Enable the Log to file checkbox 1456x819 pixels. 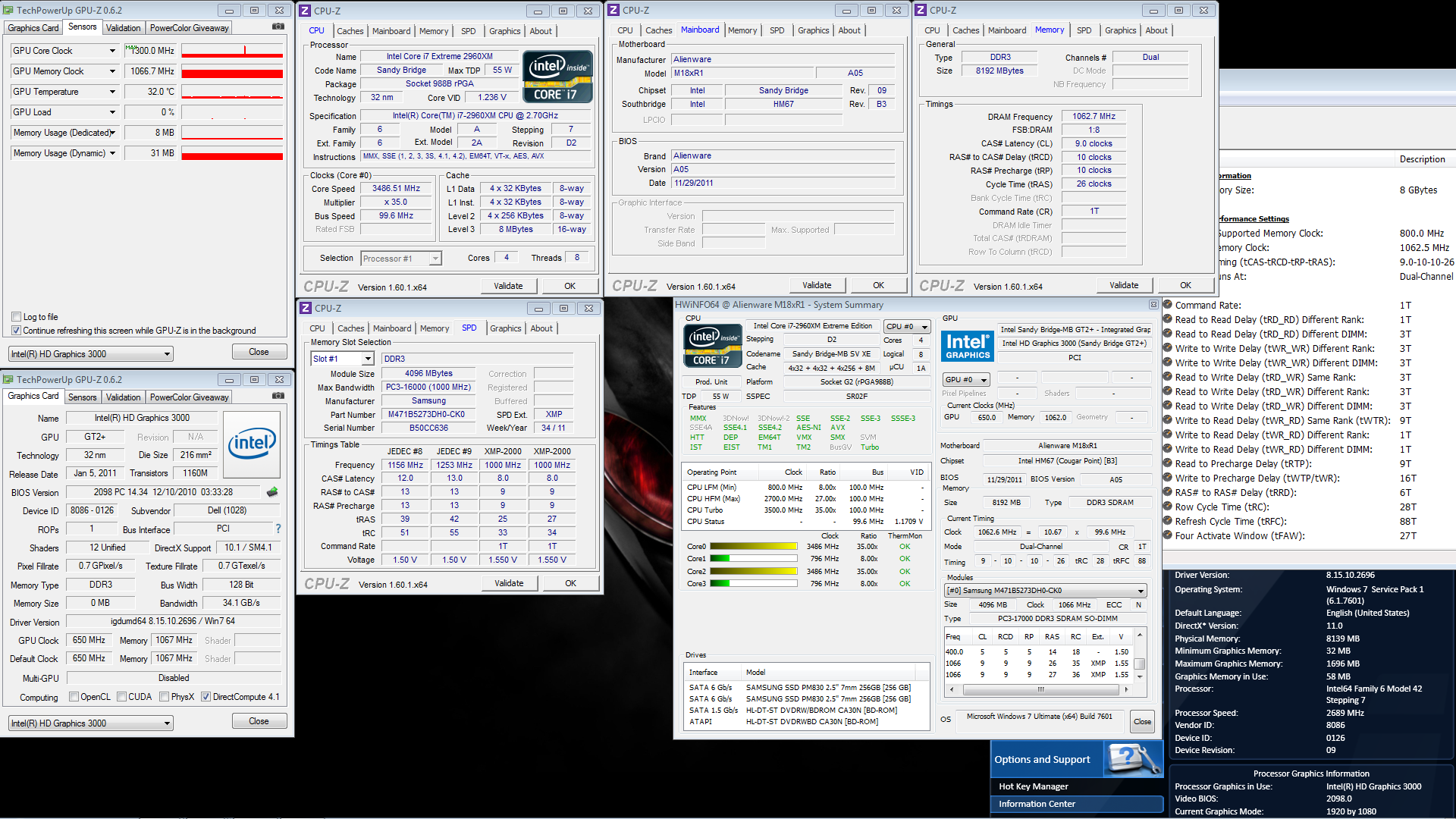(17, 317)
